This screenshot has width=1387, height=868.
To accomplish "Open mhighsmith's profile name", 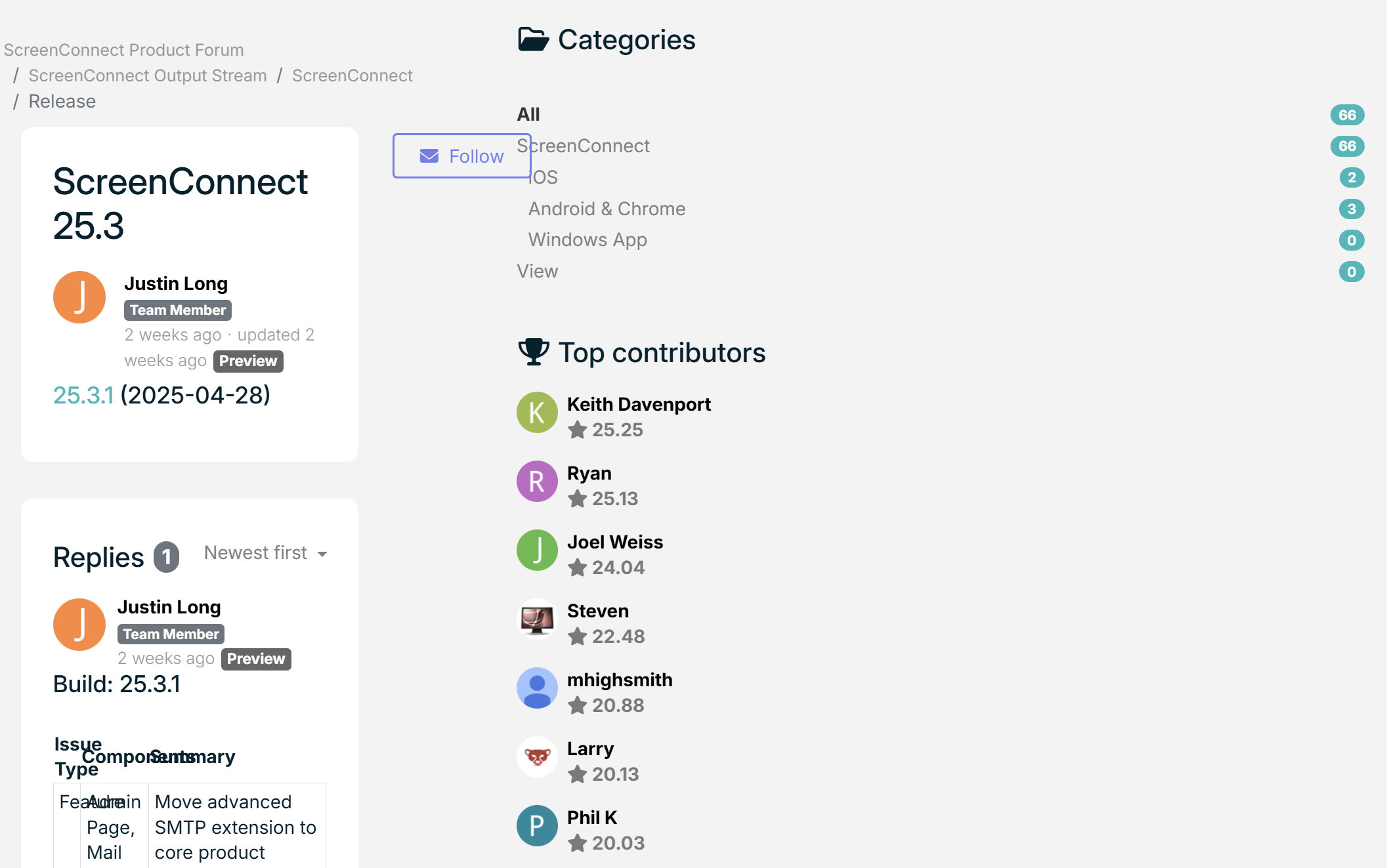I will tap(620, 680).
